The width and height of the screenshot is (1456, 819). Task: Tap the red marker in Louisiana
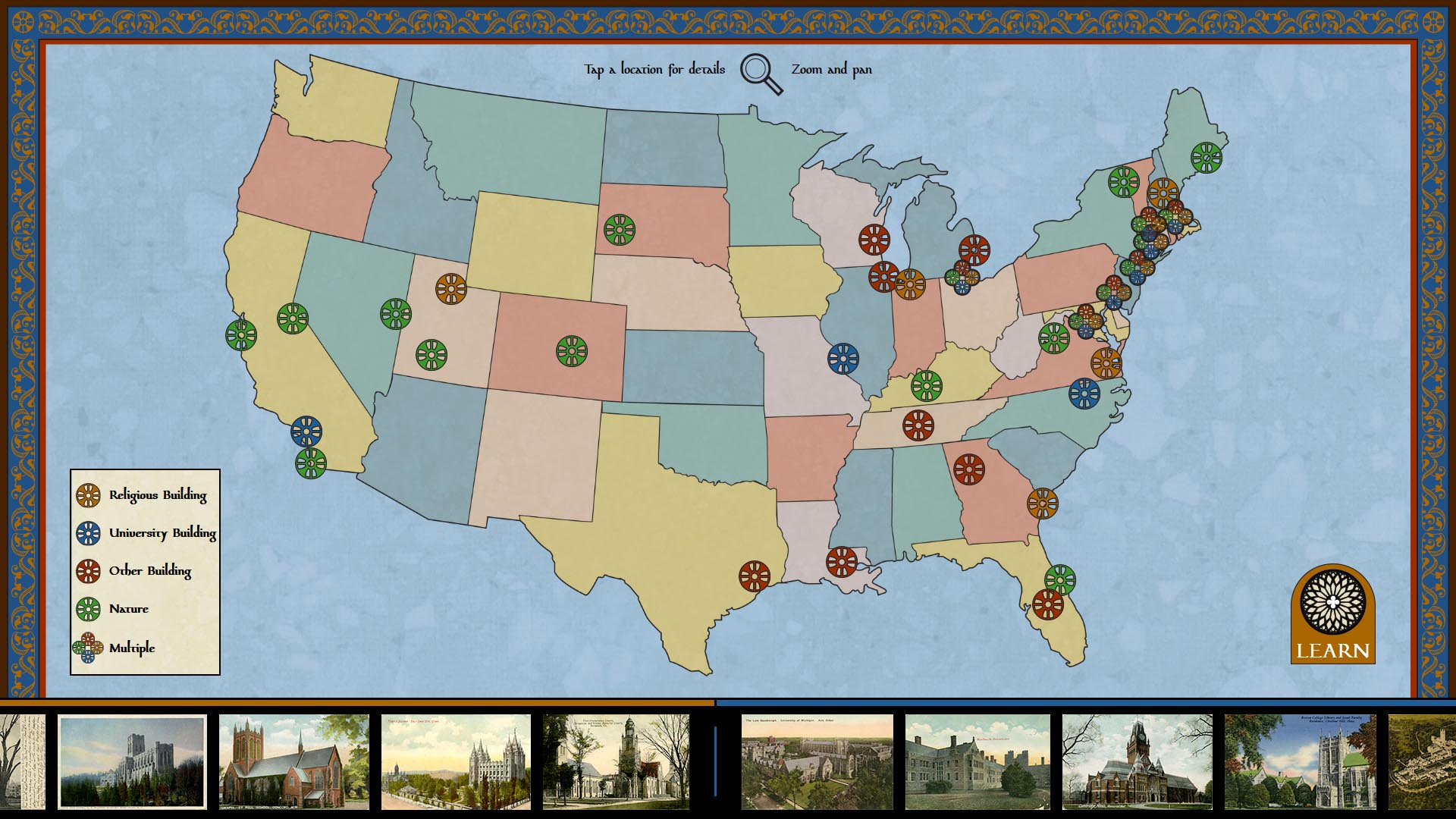pyautogui.click(x=842, y=562)
